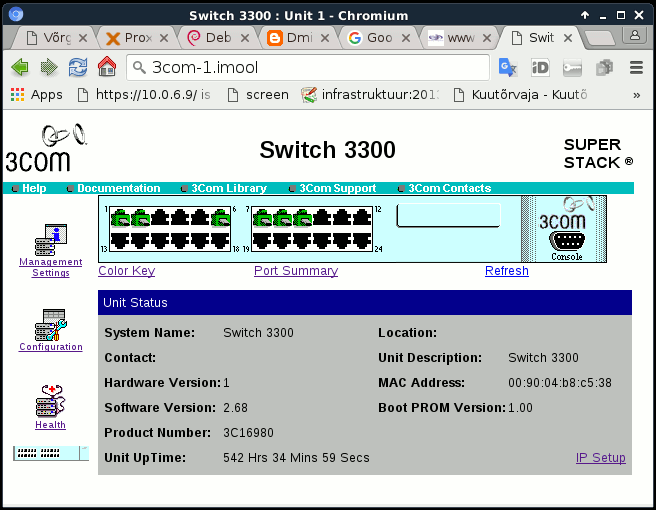Select port 2 on the switch

[x=140, y=218]
